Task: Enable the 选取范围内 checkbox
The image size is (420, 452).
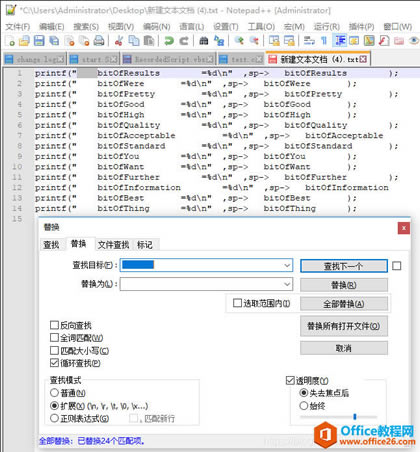Action: pyautogui.click(x=237, y=303)
